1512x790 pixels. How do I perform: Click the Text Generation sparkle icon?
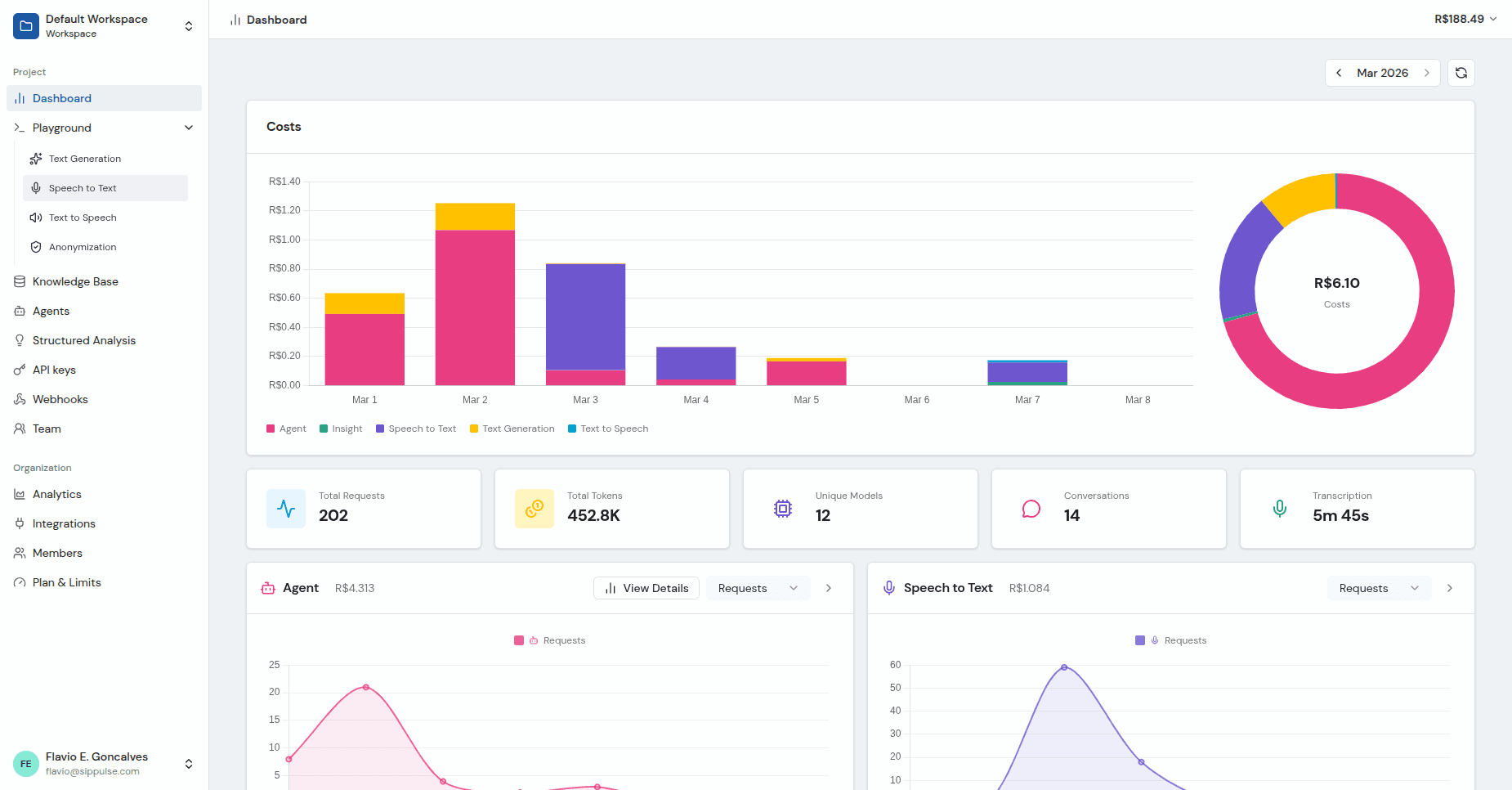pyautogui.click(x=36, y=159)
